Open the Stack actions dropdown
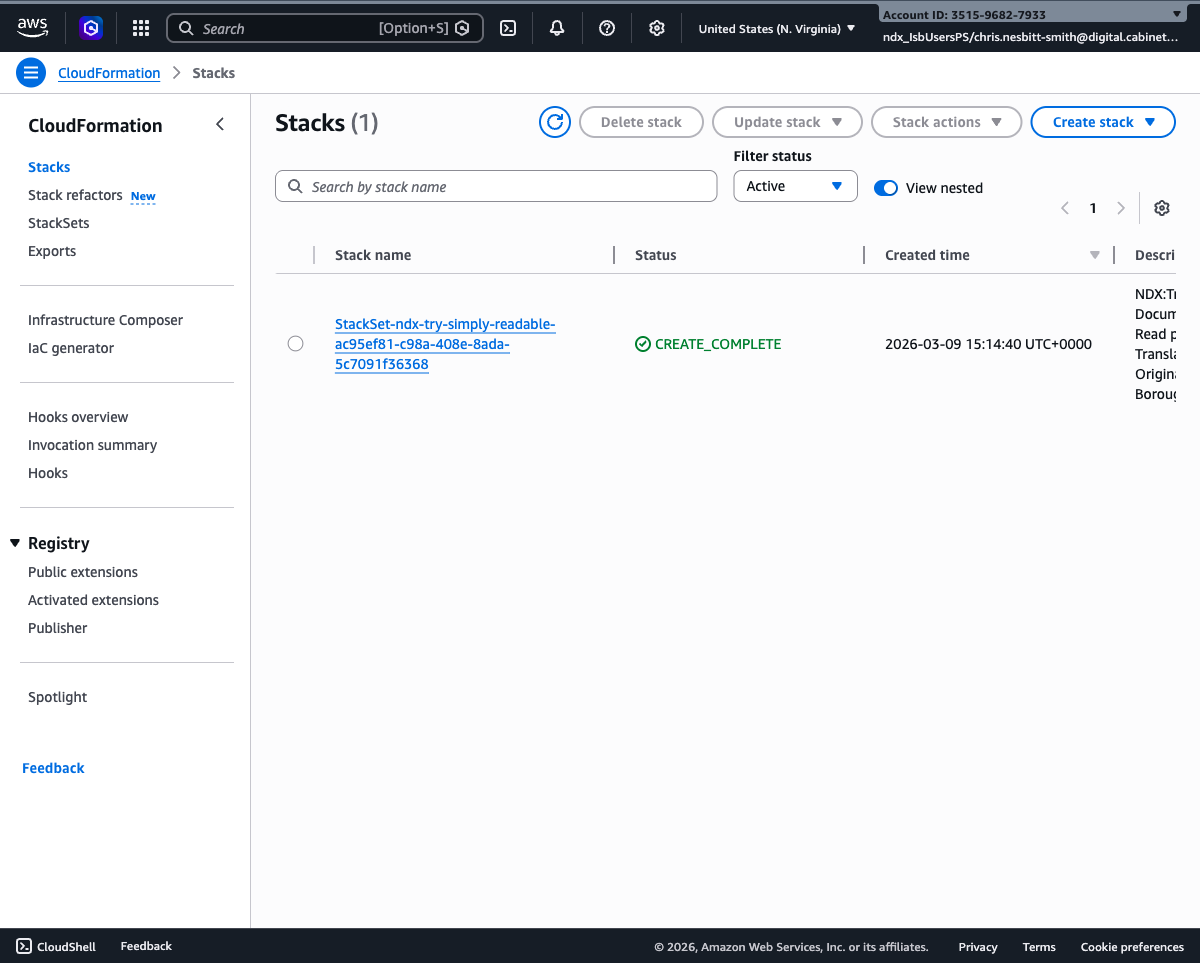This screenshot has height=963, width=1200. [945, 121]
